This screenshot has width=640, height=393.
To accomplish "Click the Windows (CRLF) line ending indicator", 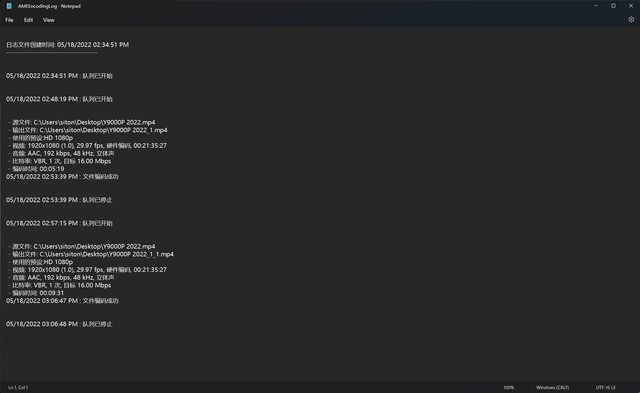I will click(x=552, y=387).
